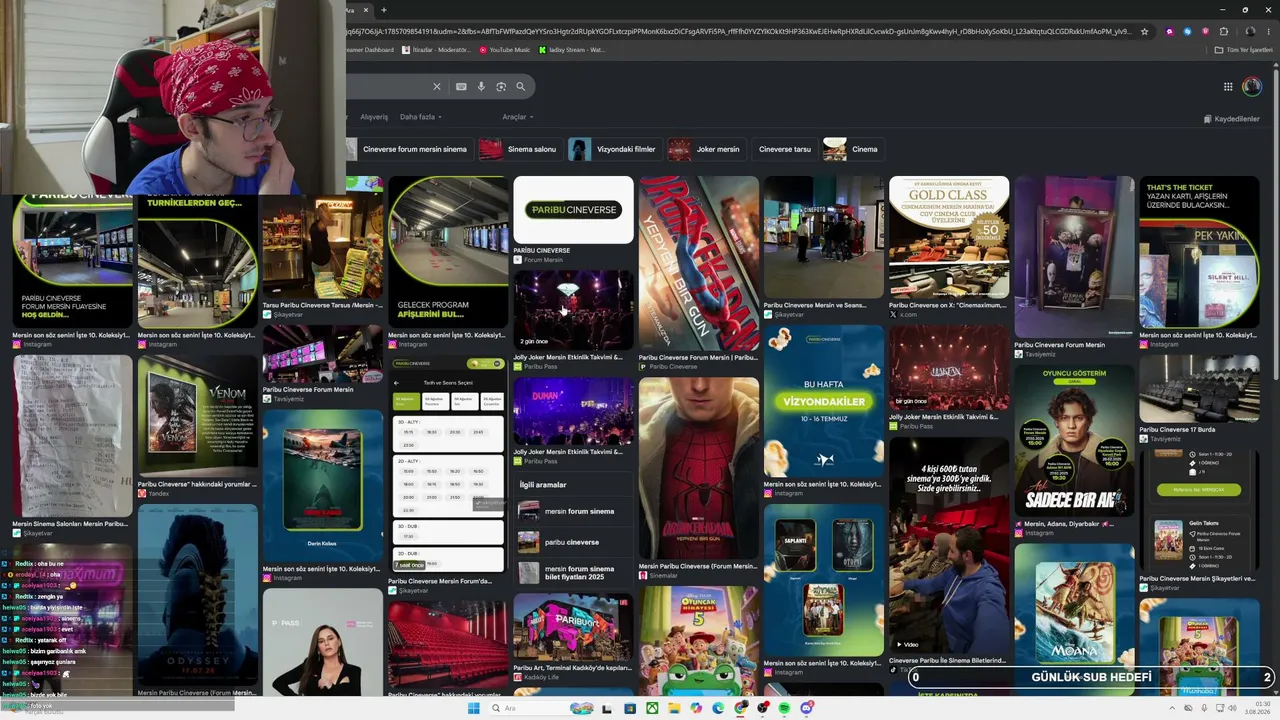The image size is (1280, 720).
Task: Select the Cinema filter chip
Action: click(x=852, y=149)
